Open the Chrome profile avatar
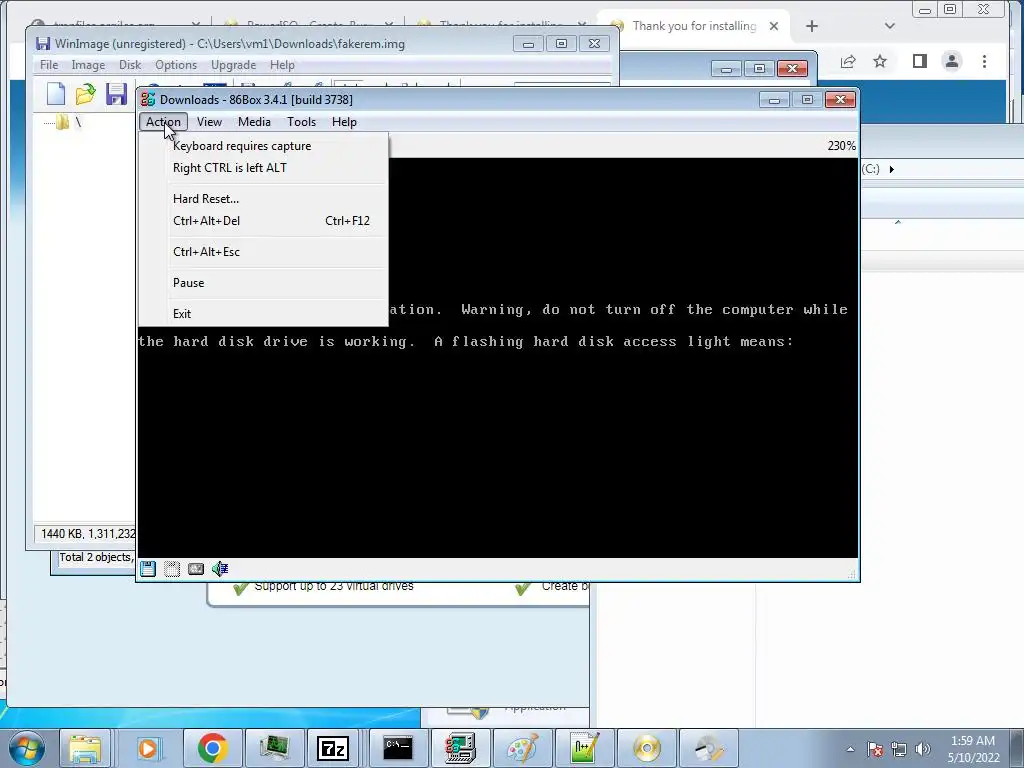This screenshot has width=1024, height=768. click(x=952, y=61)
